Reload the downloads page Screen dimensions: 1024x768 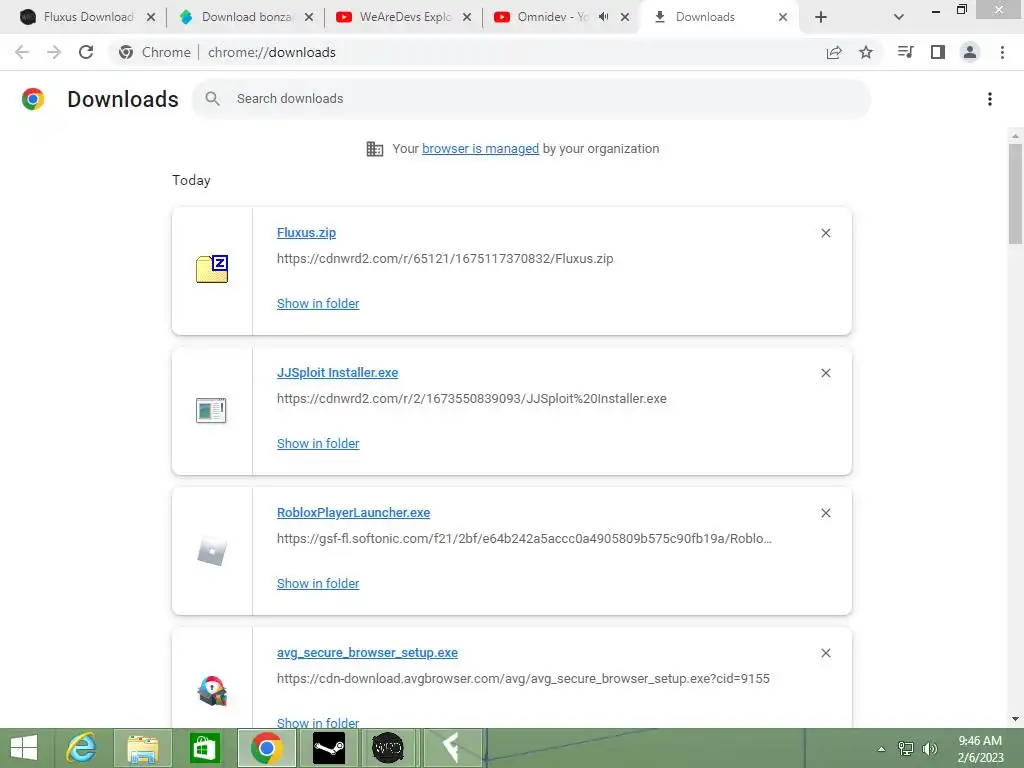pyautogui.click(x=86, y=52)
